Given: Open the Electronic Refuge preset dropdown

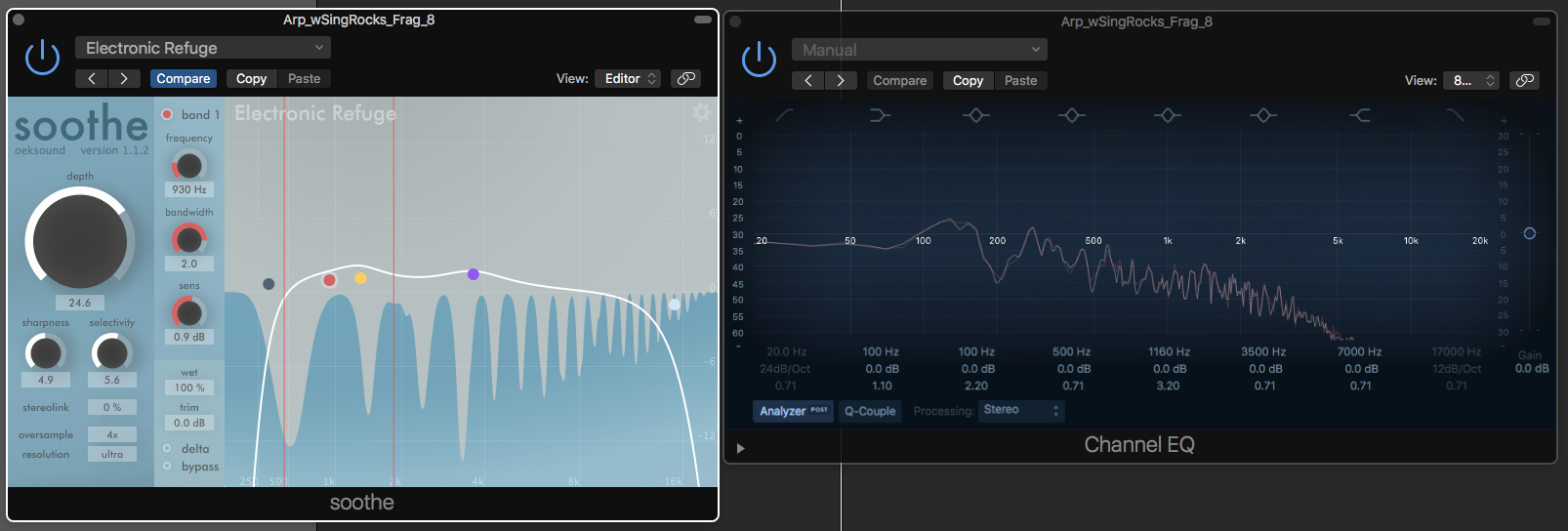Looking at the screenshot, I should (x=203, y=48).
